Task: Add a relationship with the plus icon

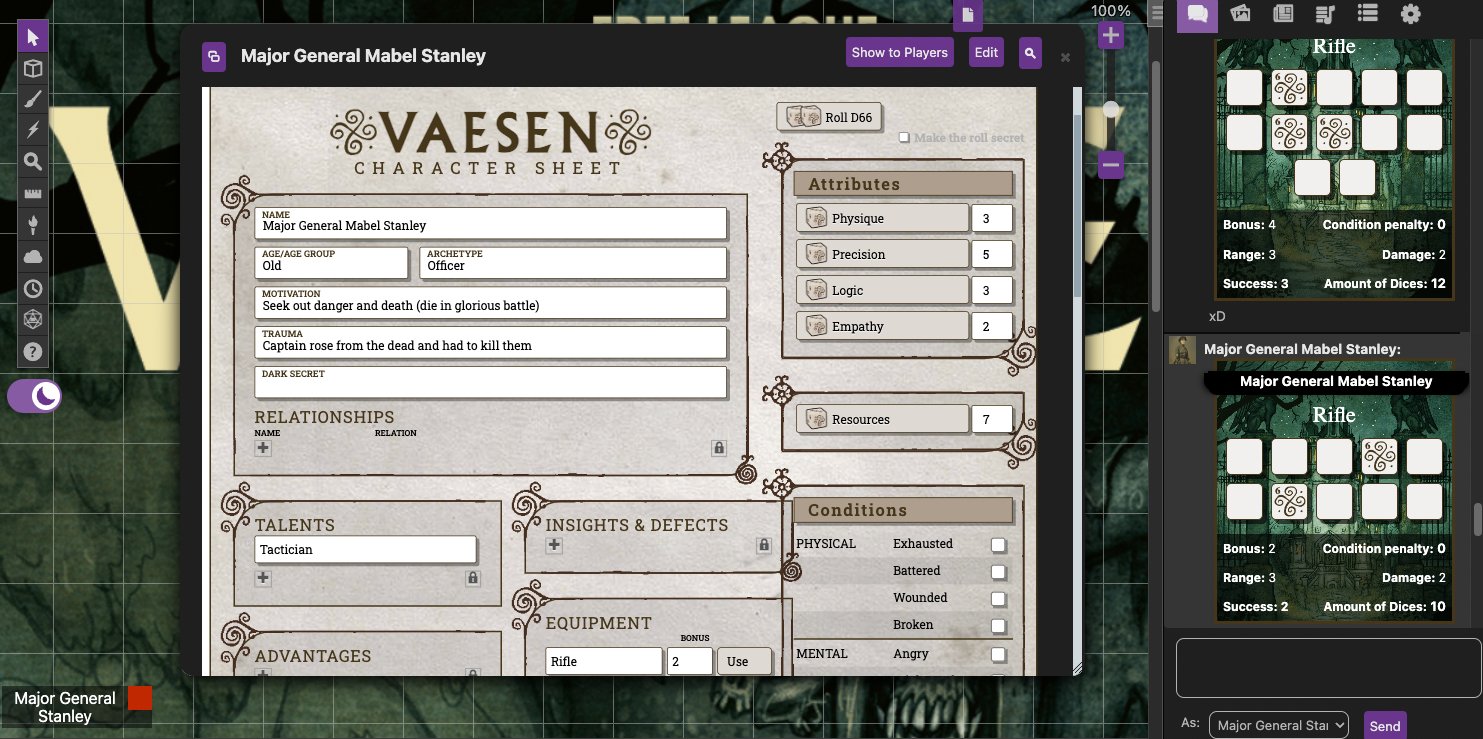Action: coord(263,448)
